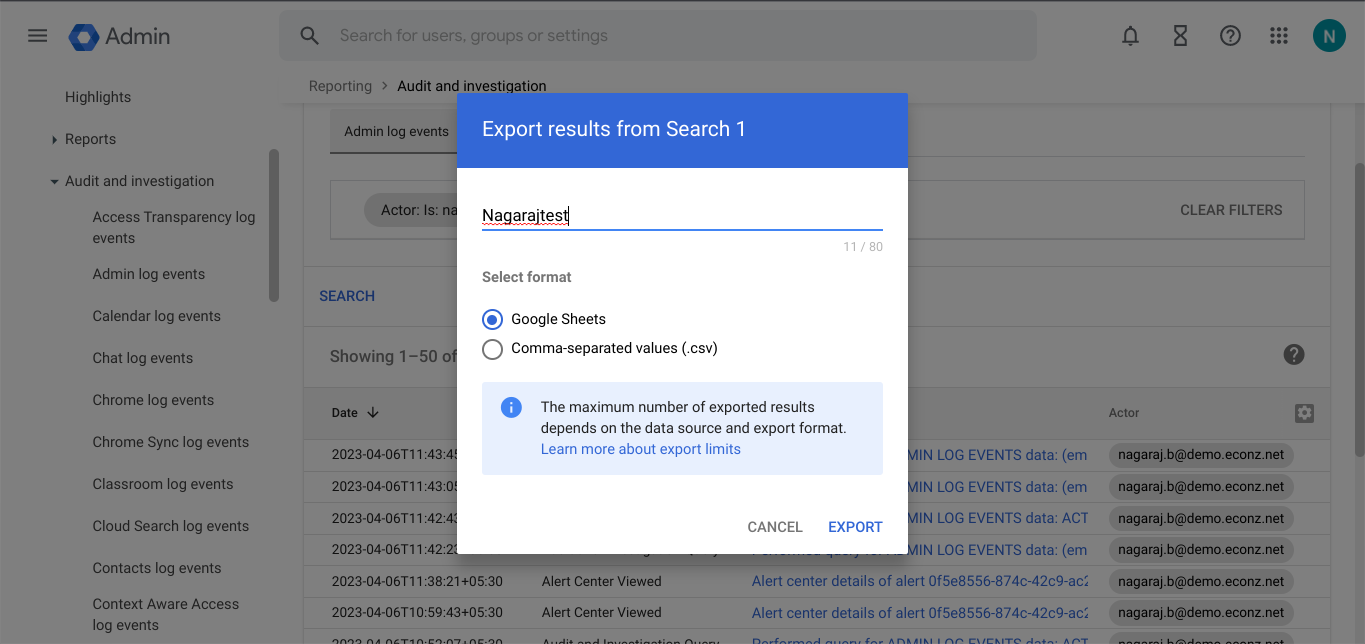This screenshot has height=644, width=1365.
Task: Open Chrome Sync log events
Action: click(x=171, y=442)
